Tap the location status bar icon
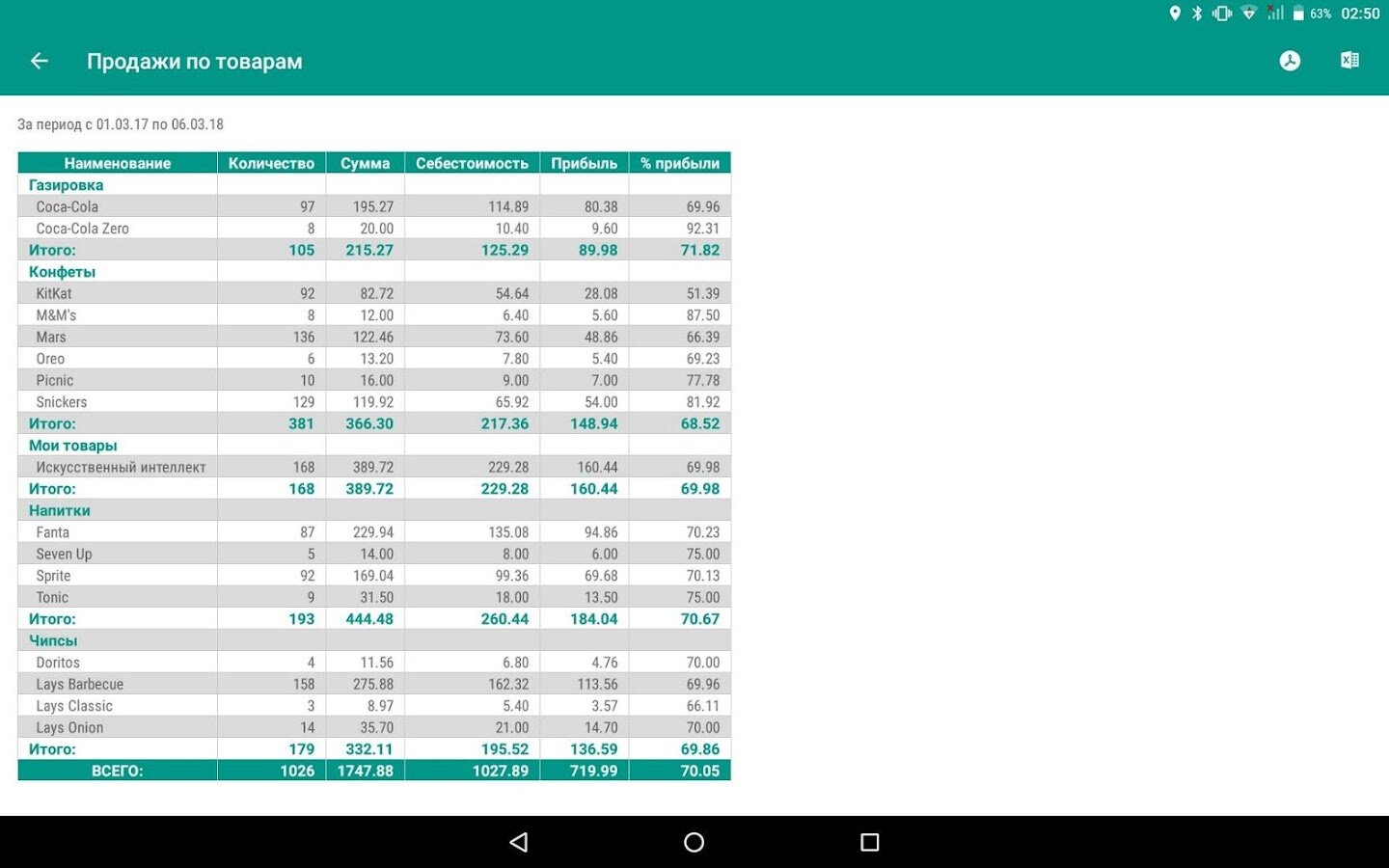 tap(1175, 14)
